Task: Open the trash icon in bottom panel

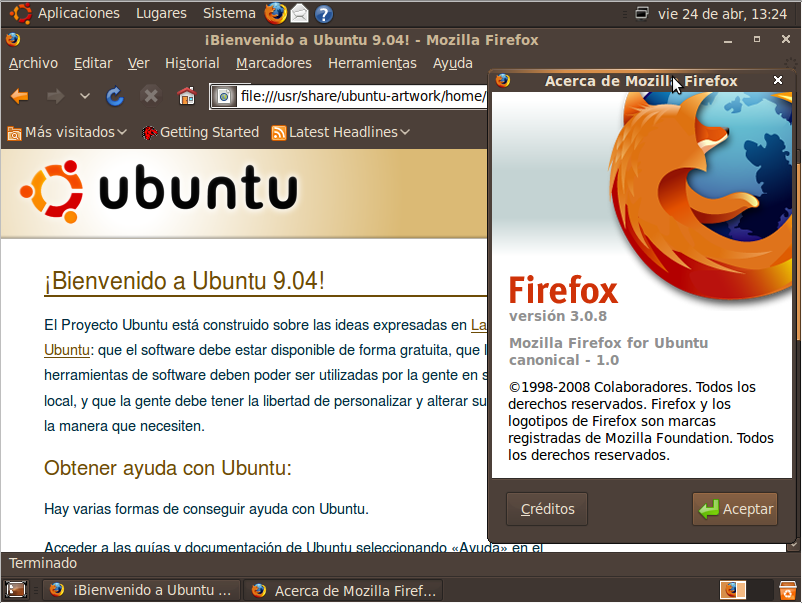Action: (x=788, y=590)
